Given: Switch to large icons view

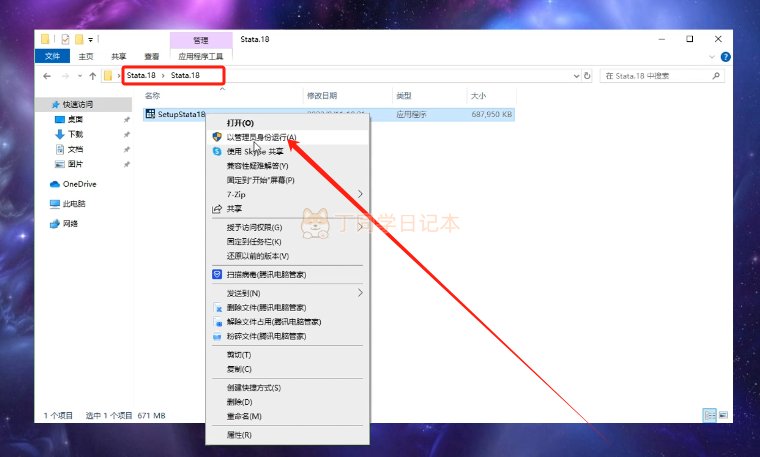Looking at the screenshot, I should click(x=723, y=415).
